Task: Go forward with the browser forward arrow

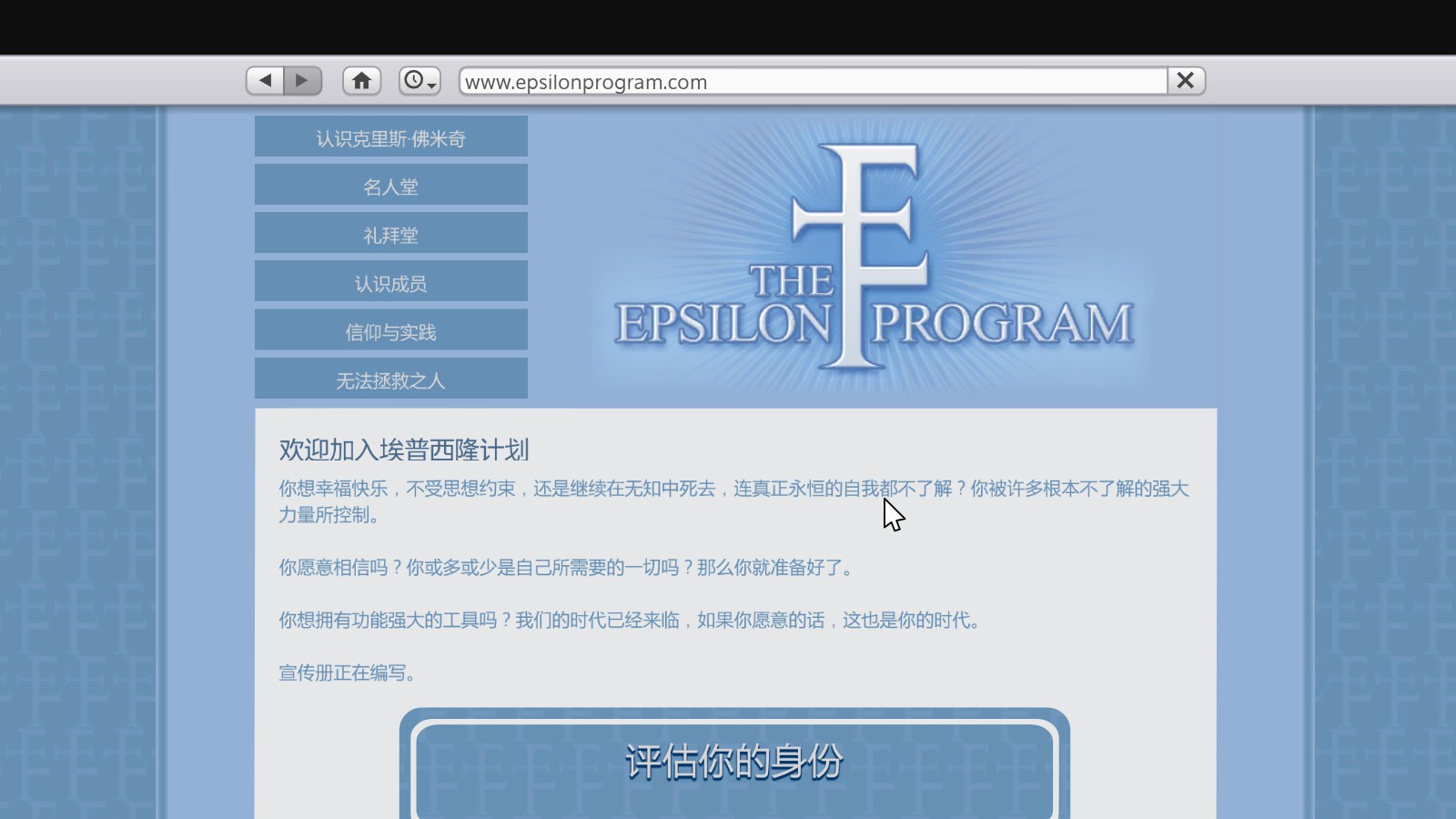Action: click(x=303, y=81)
